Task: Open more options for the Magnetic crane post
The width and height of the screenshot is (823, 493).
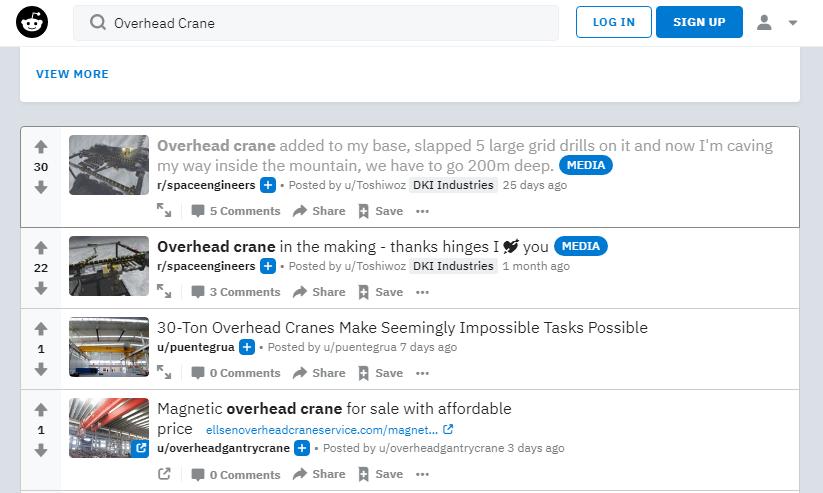Action: 422,475
